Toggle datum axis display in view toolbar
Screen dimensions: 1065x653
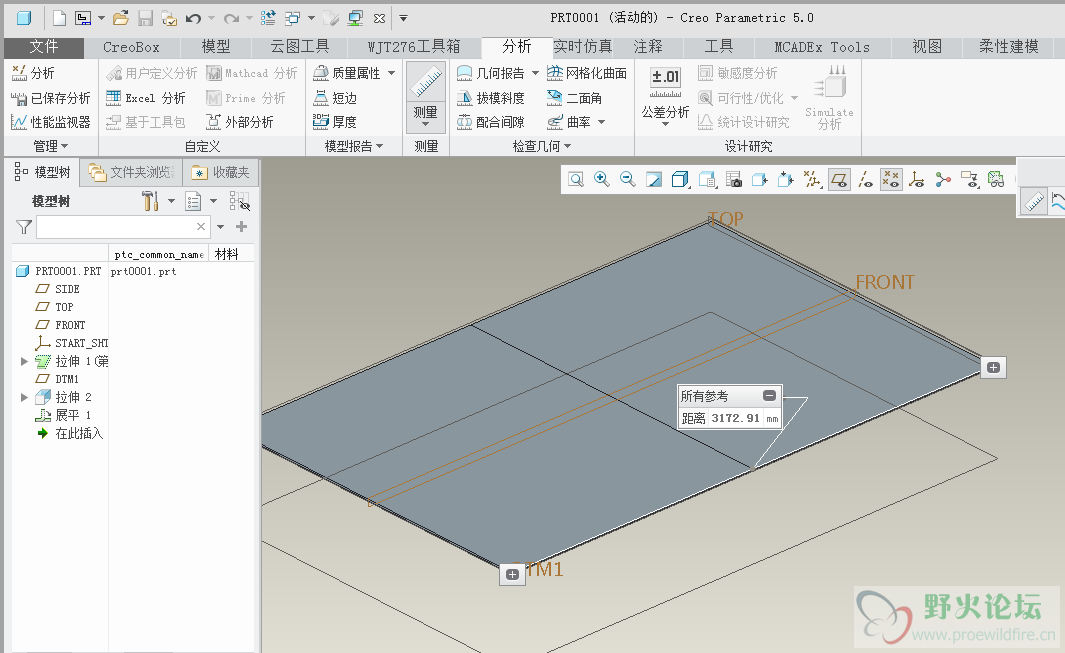865,179
